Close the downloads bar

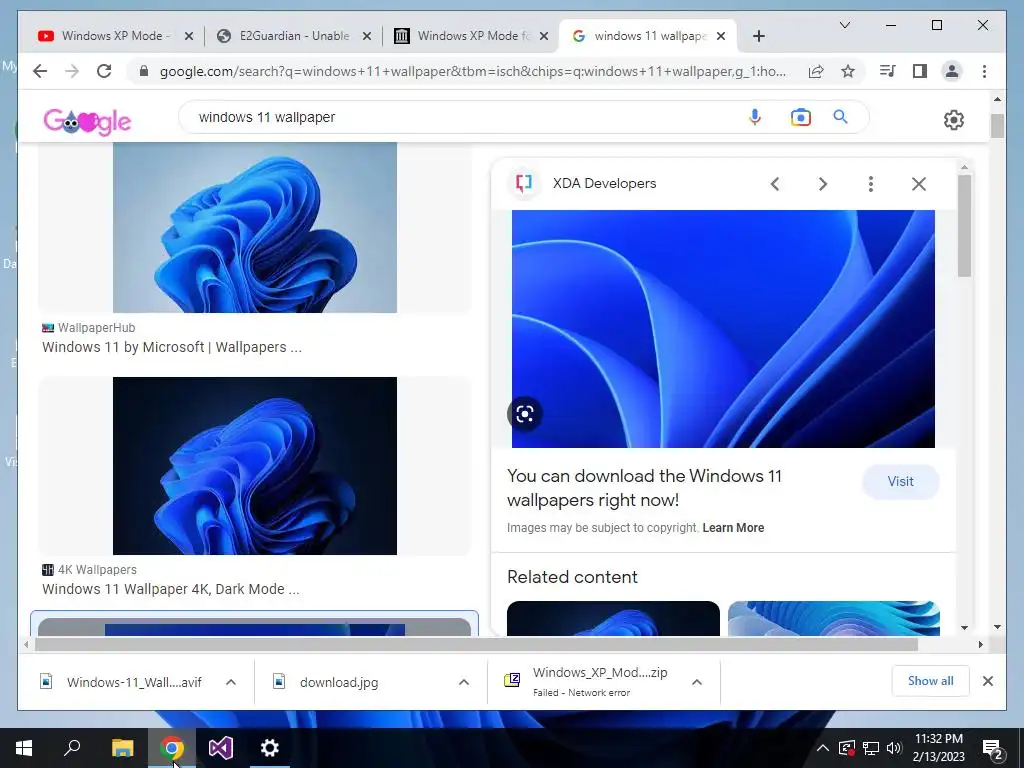(987, 681)
